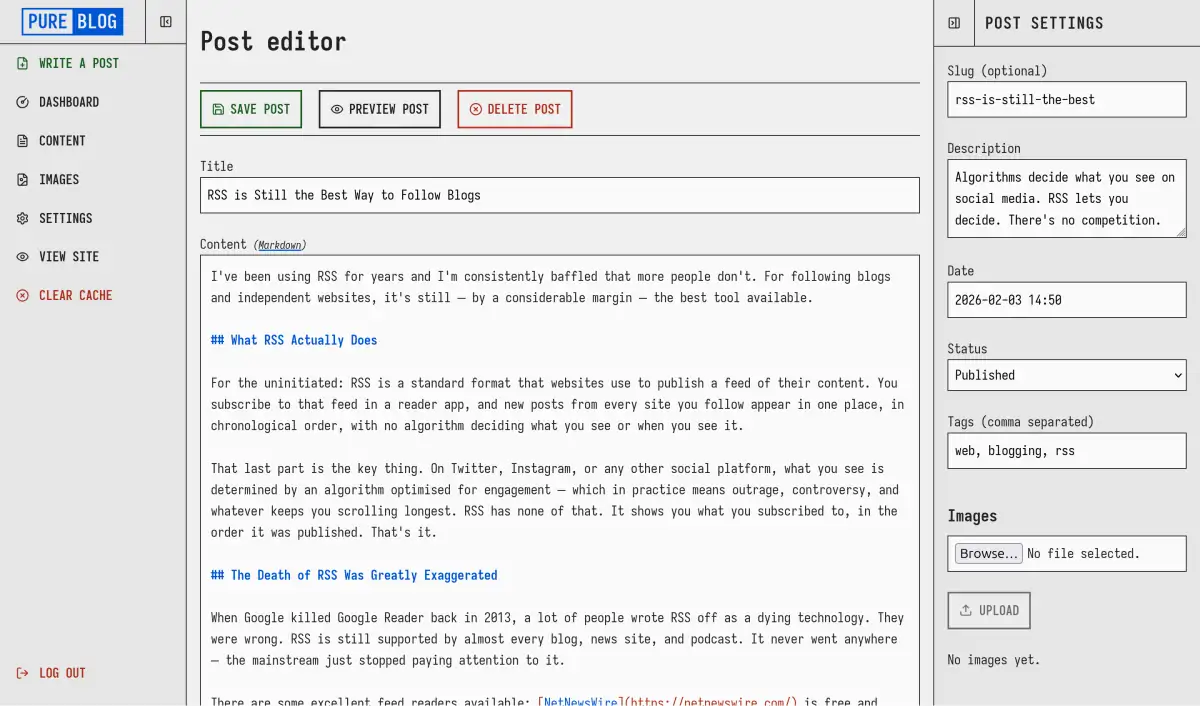This screenshot has width=1200, height=706.
Task: Click into the Description text area
Action: 1067,198
